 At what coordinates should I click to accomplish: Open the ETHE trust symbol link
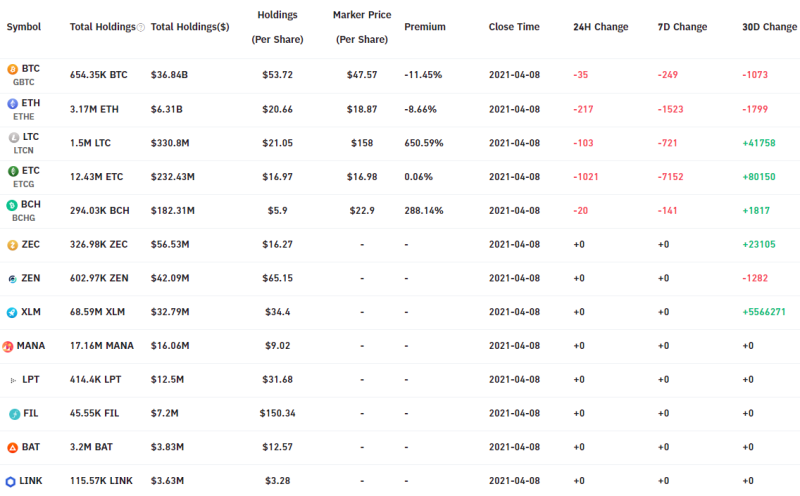23,117
